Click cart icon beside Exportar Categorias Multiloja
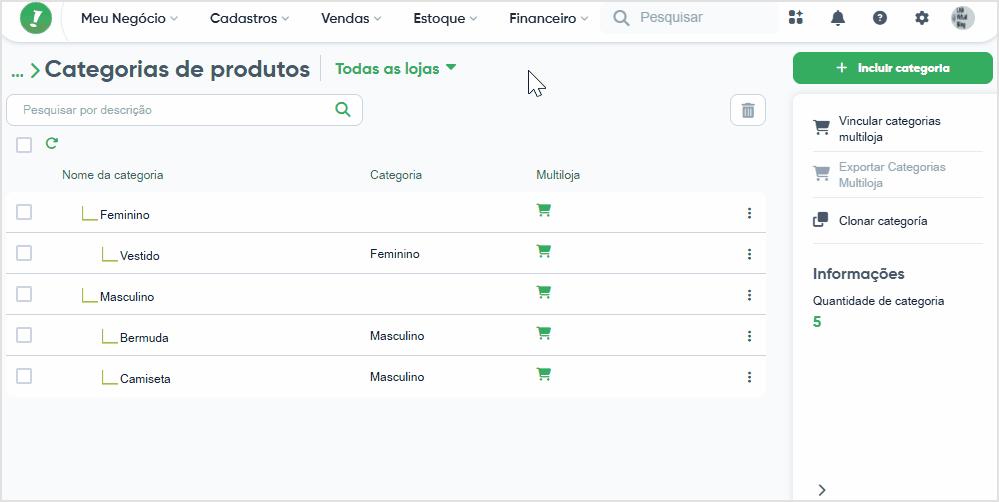This screenshot has width=999, height=502. 821,173
